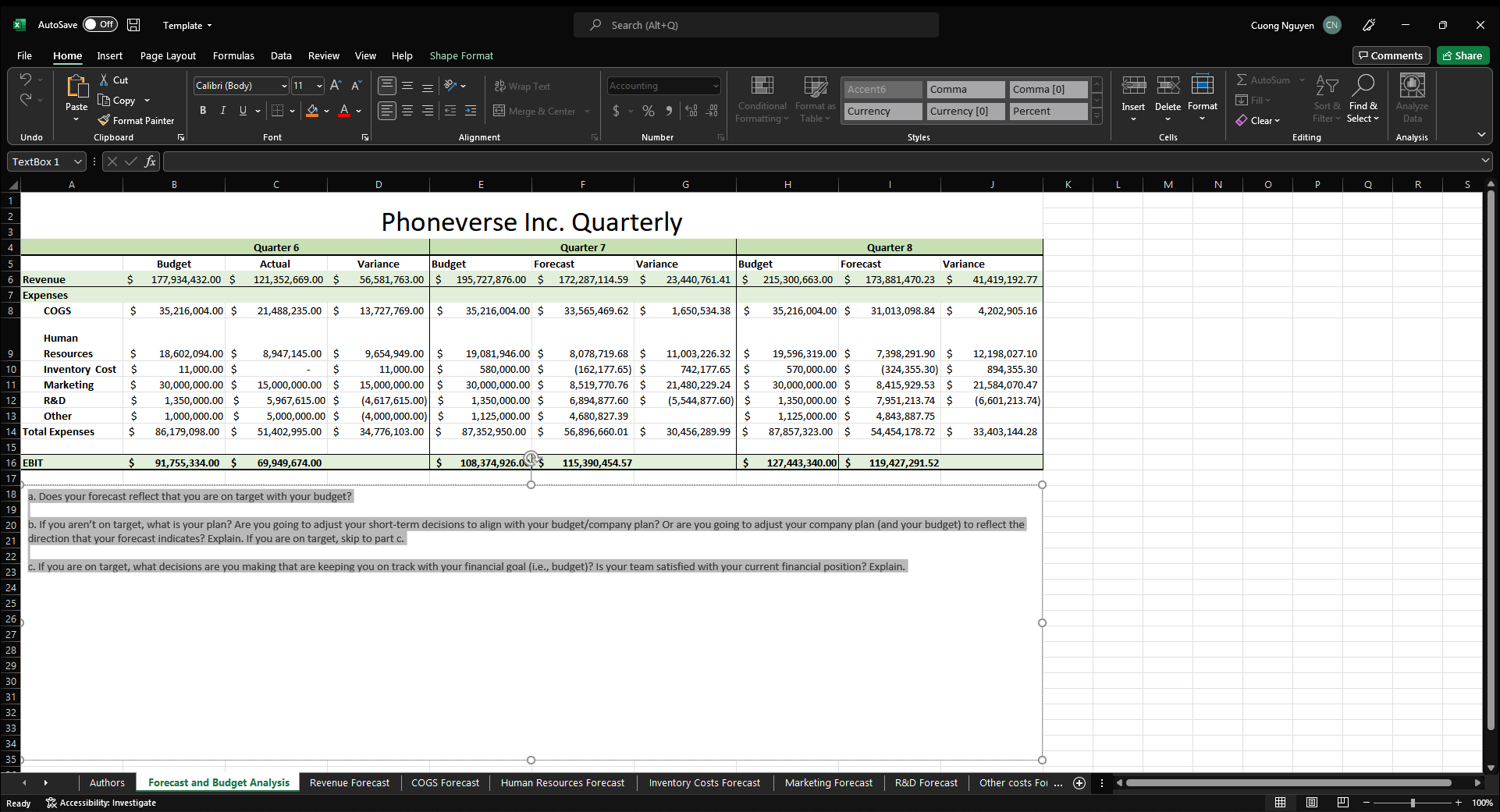The width and height of the screenshot is (1500, 812).
Task: Switch to the Formulas ribbon tab
Action: 233,55
